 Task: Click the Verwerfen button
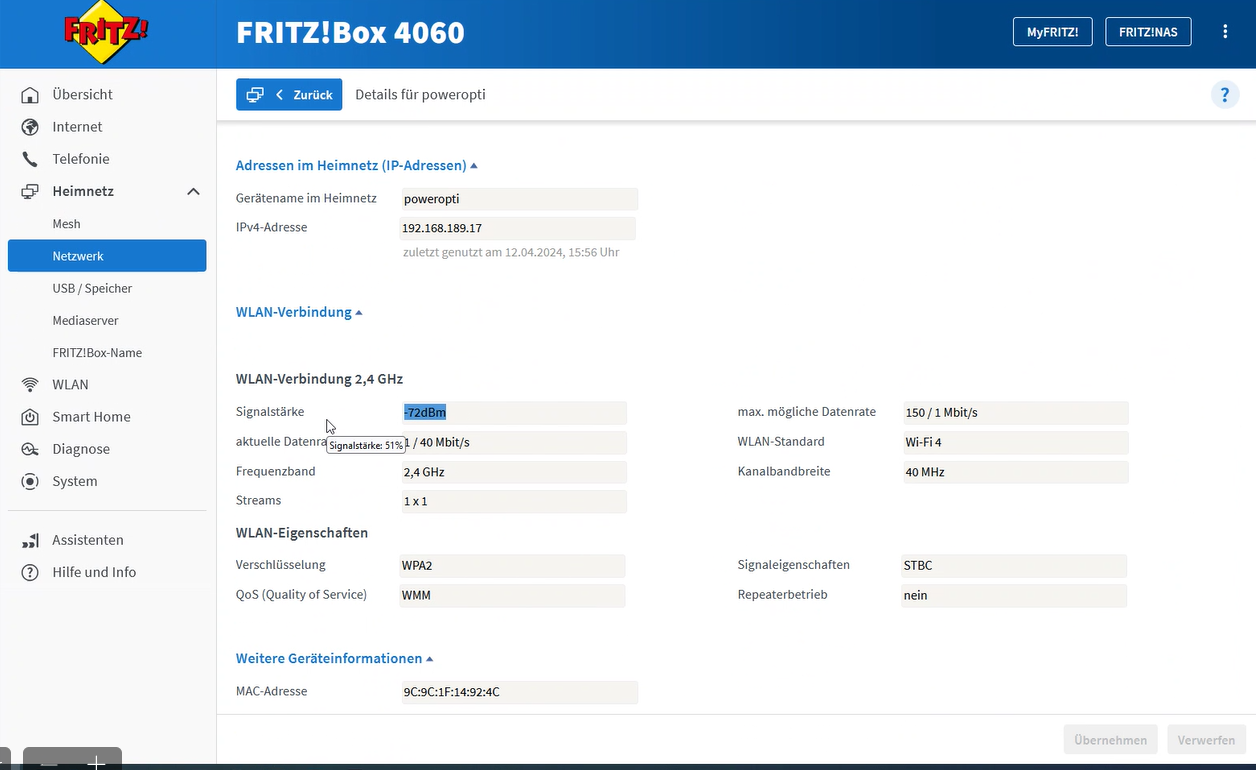(x=1206, y=740)
